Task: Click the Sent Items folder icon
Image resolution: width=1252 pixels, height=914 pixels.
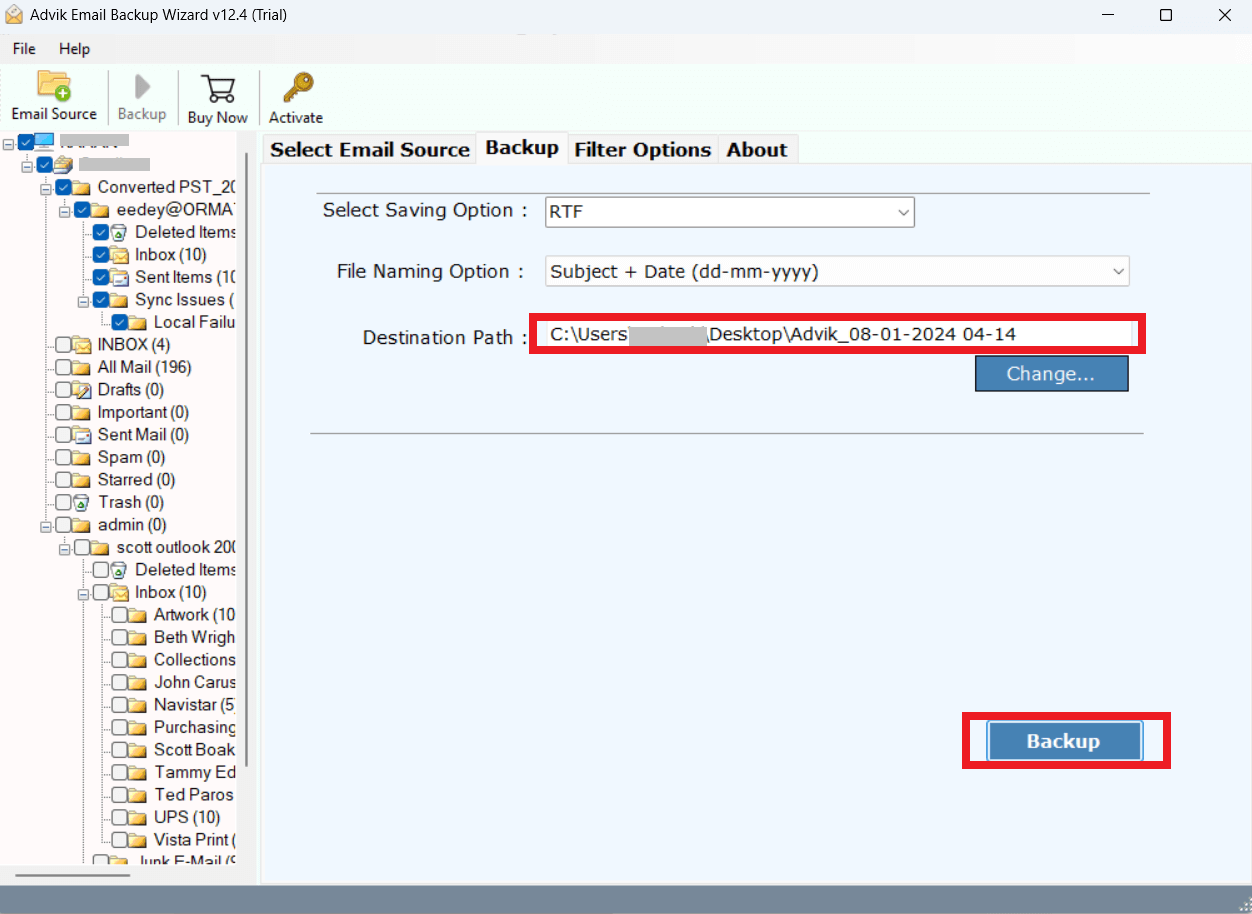Action: point(119,277)
